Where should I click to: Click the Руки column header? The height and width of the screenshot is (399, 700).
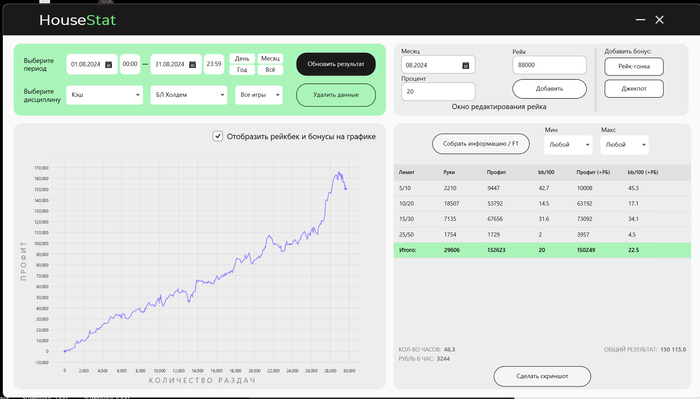pyautogui.click(x=449, y=172)
